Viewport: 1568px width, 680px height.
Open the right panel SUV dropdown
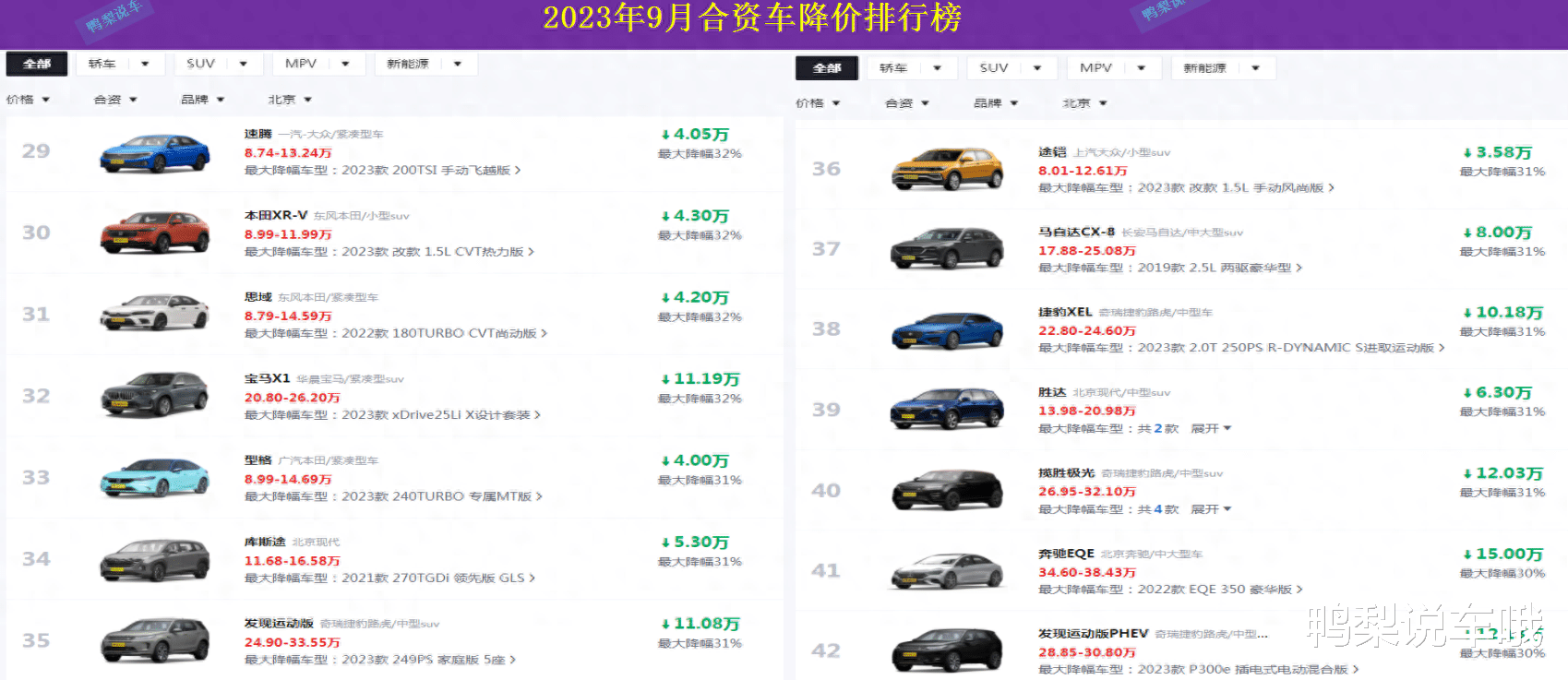(x=1011, y=68)
